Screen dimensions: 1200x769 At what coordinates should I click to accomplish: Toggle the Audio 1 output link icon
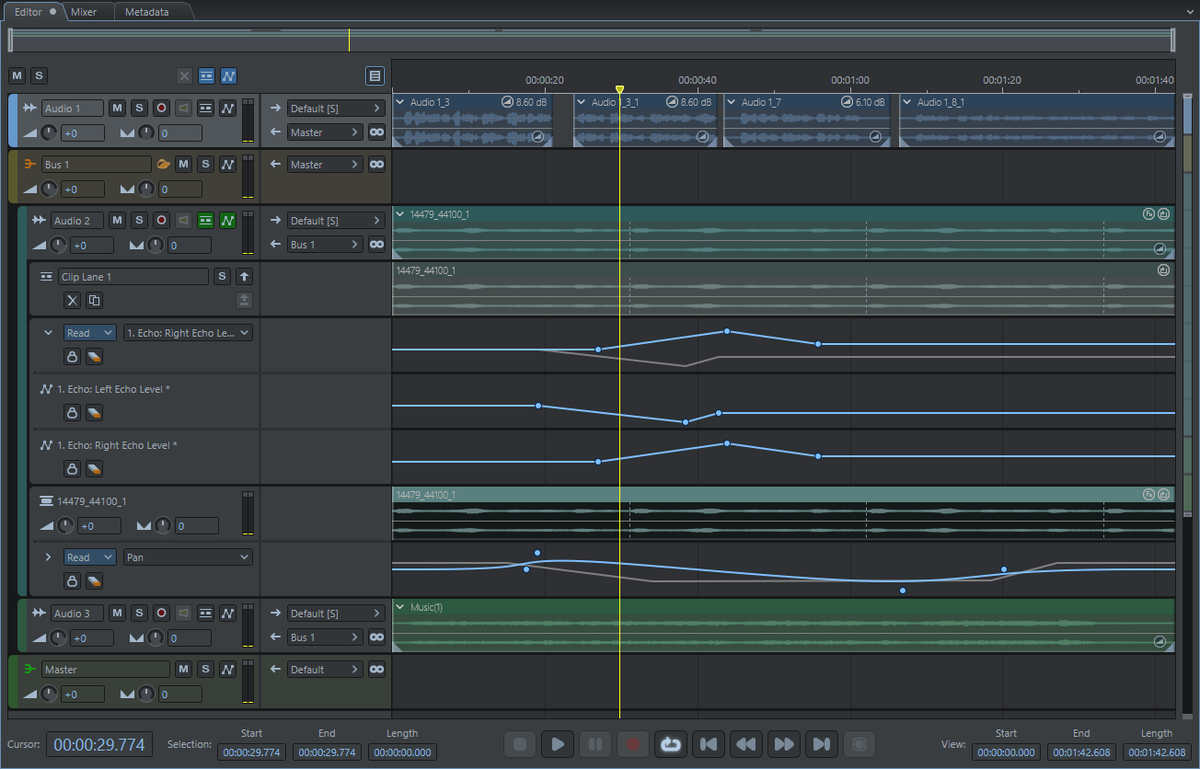click(x=376, y=132)
